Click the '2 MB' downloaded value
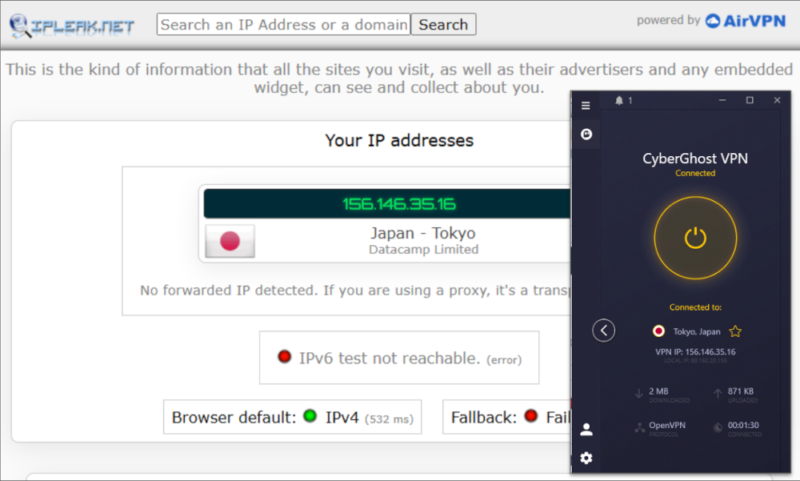The width and height of the screenshot is (800, 481). [x=659, y=391]
